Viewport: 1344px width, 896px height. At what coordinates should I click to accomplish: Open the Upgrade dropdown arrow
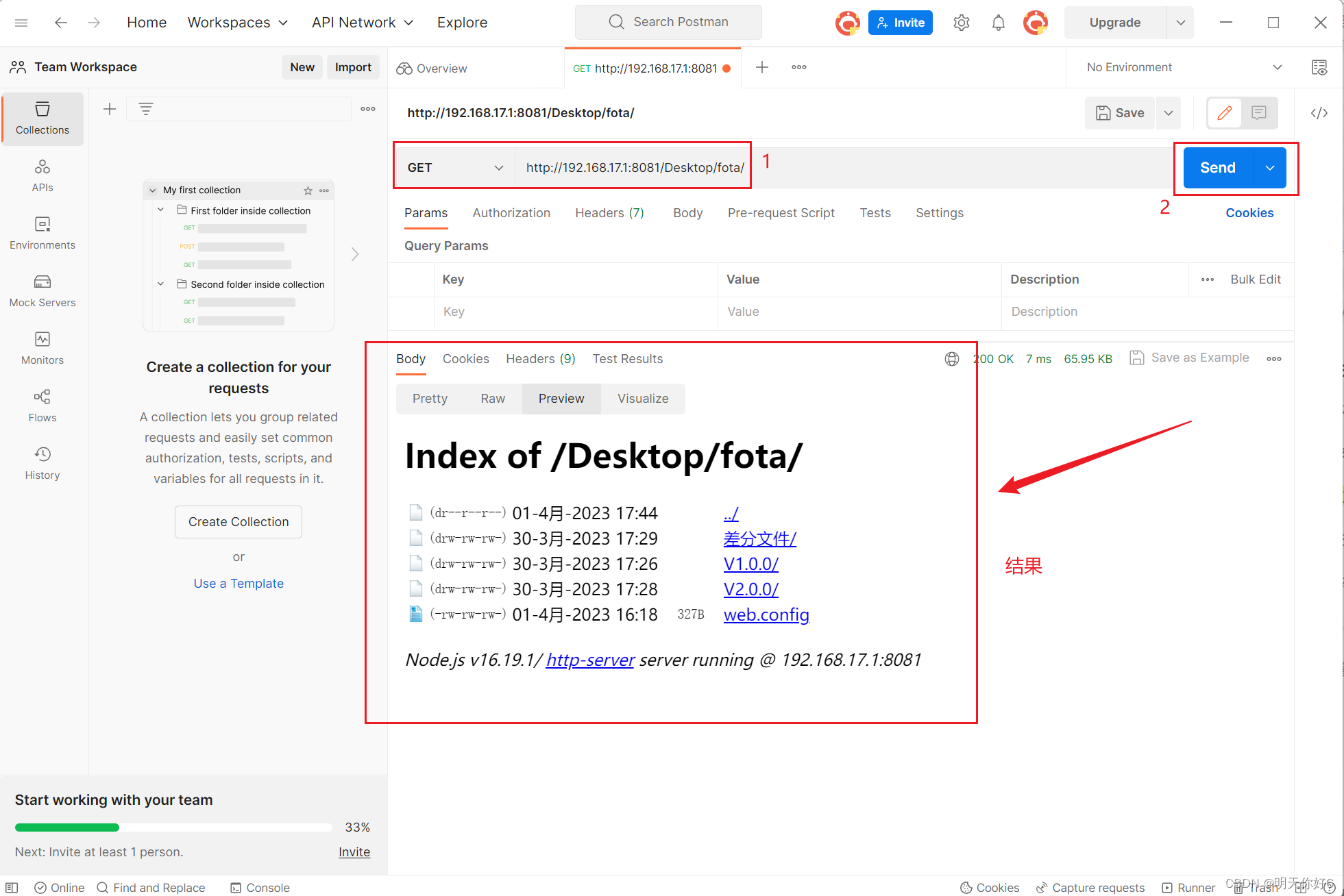coord(1180,23)
